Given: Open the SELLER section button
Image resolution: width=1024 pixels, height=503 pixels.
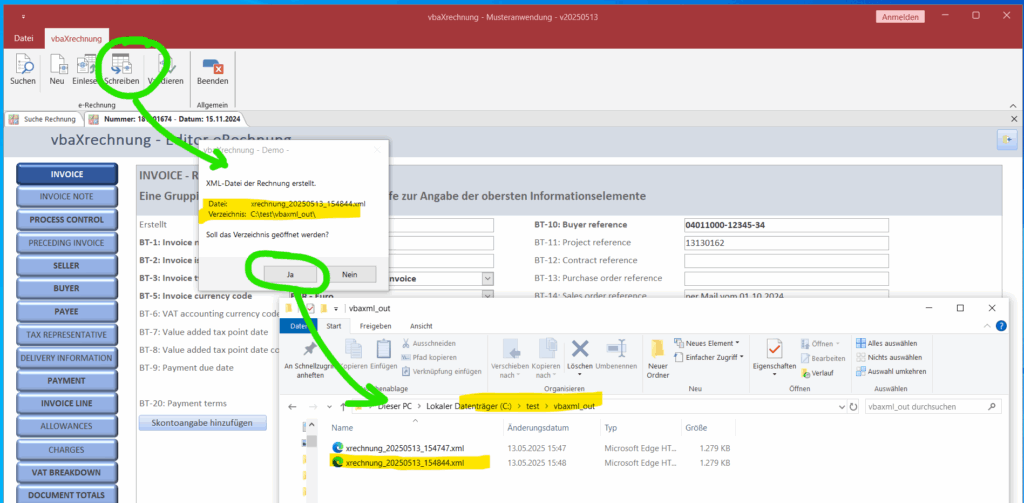Looking at the screenshot, I should (67, 266).
